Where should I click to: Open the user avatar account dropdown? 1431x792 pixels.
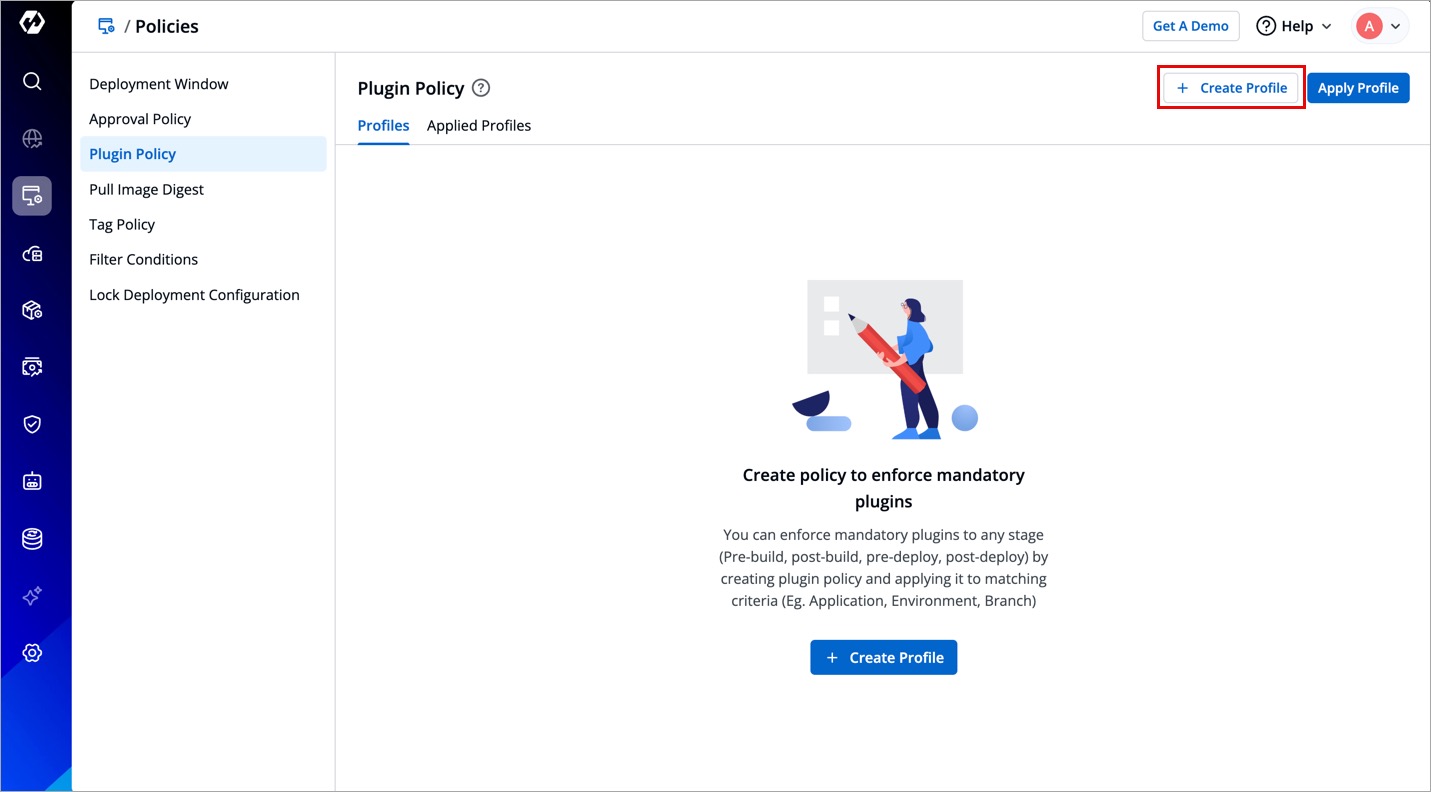tap(1380, 26)
